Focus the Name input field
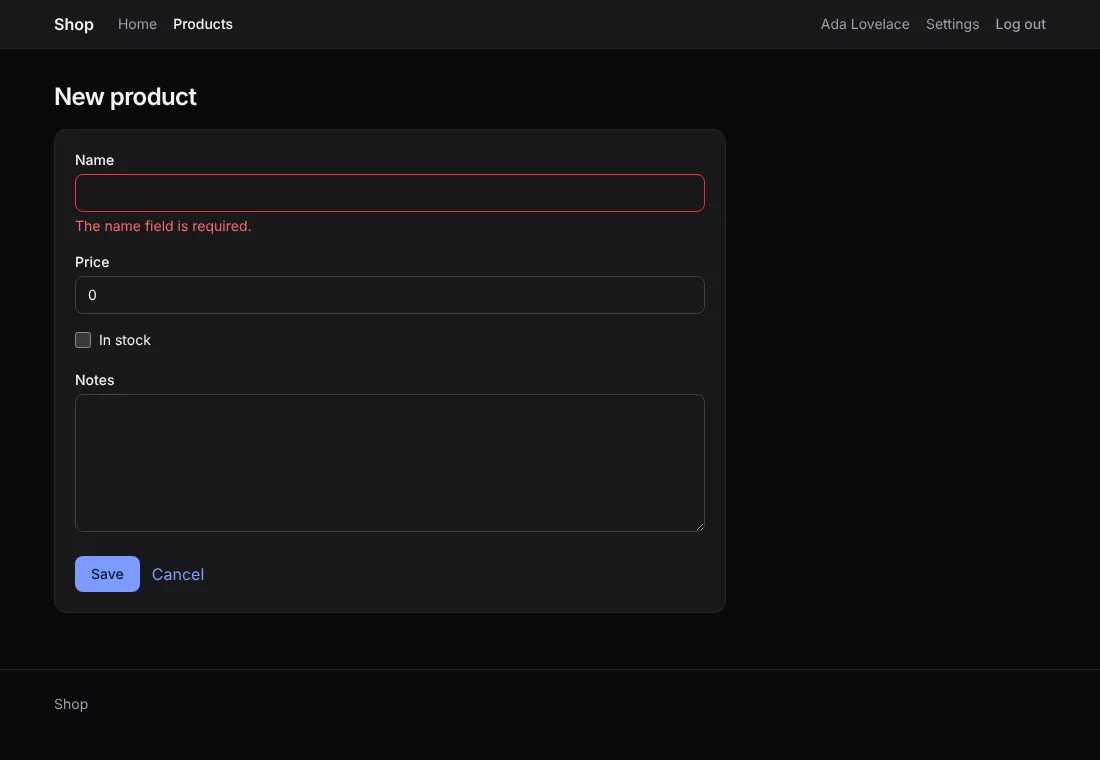1100x760 pixels. pyautogui.click(x=389, y=193)
